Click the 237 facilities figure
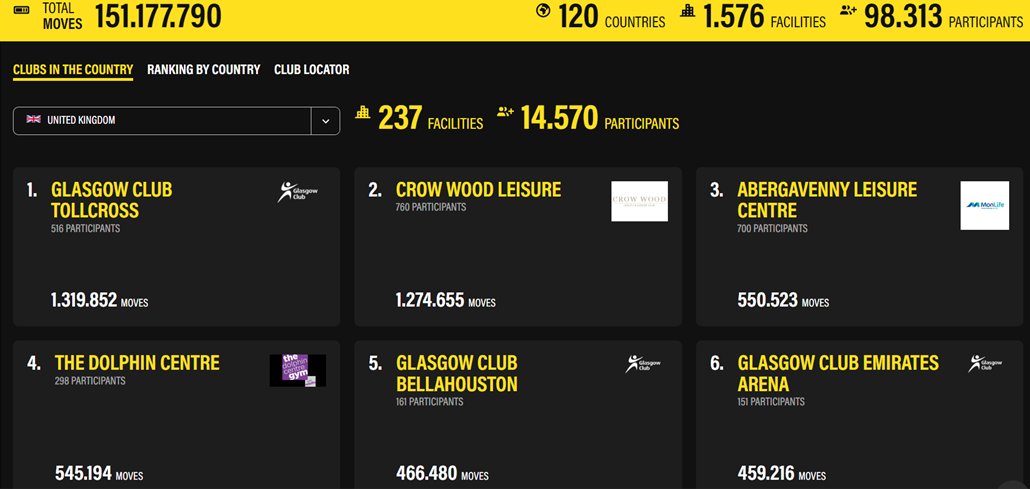 (x=400, y=118)
